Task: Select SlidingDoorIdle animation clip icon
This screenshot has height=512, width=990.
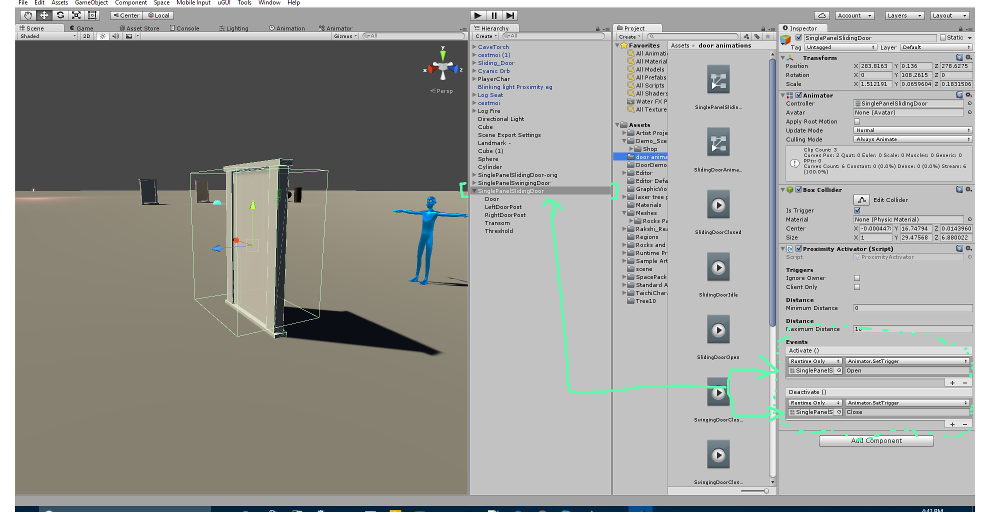Action: coord(719,268)
